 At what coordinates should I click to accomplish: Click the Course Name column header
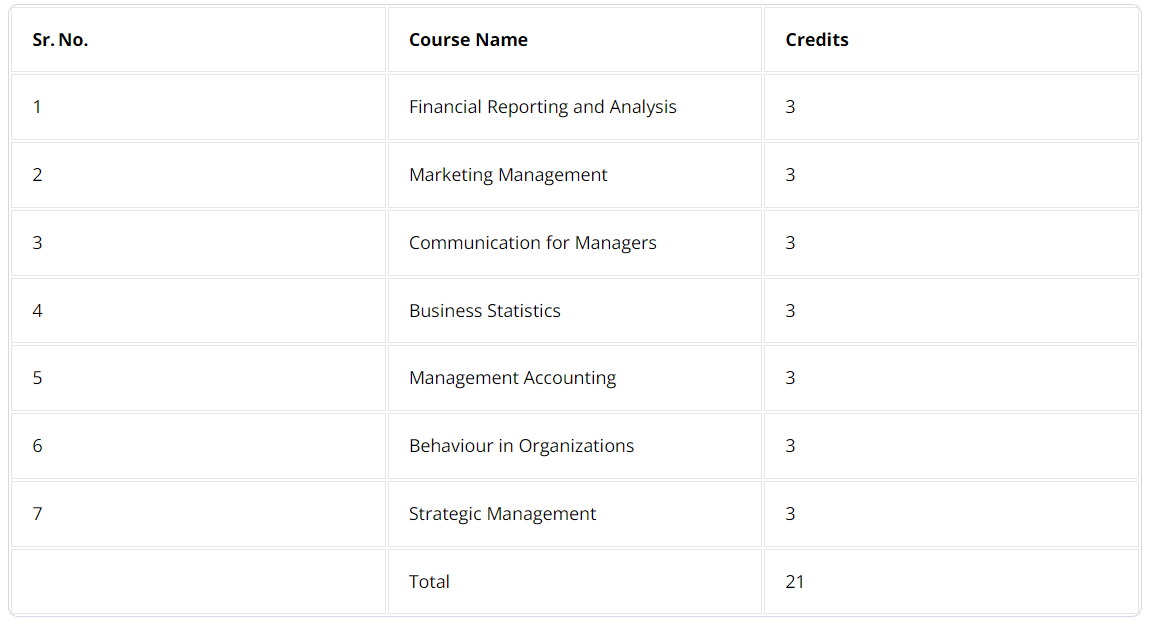click(x=575, y=40)
